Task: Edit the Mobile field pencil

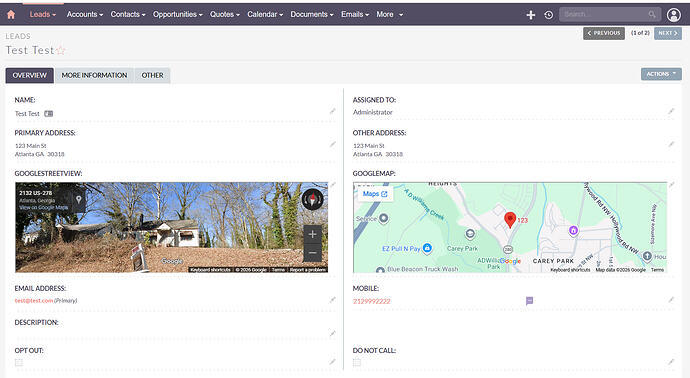Action: pyautogui.click(x=671, y=300)
